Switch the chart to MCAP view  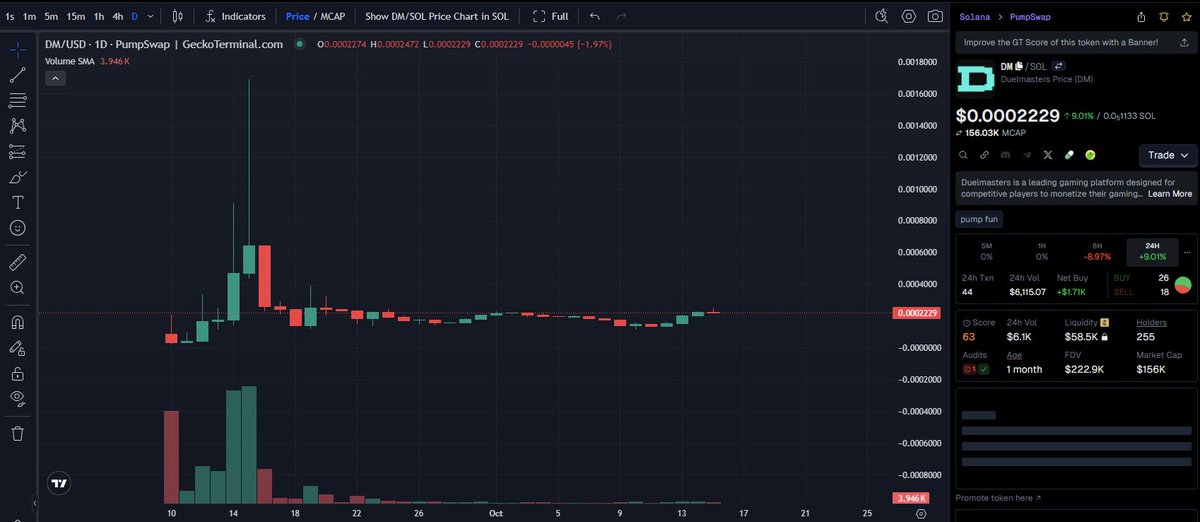coord(332,16)
